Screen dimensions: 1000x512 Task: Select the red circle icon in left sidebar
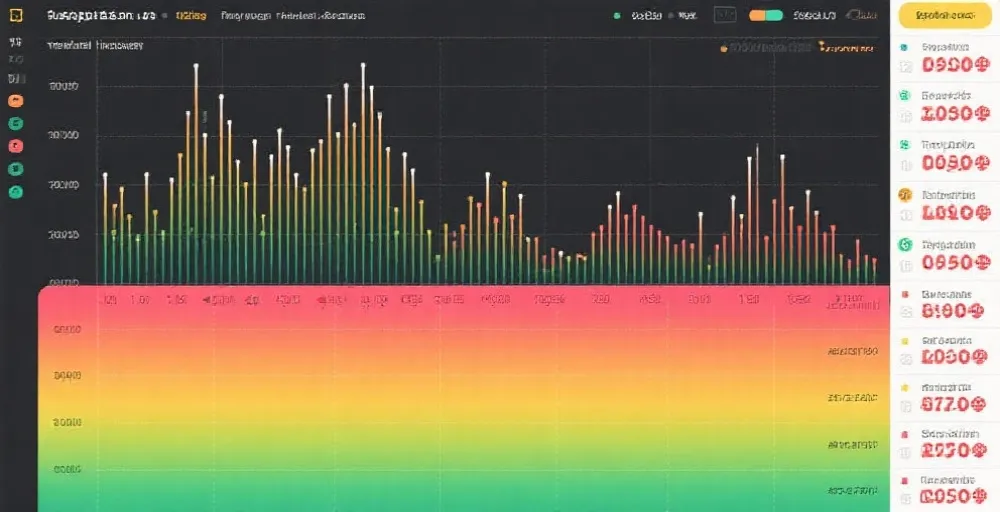click(x=15, y=146)
